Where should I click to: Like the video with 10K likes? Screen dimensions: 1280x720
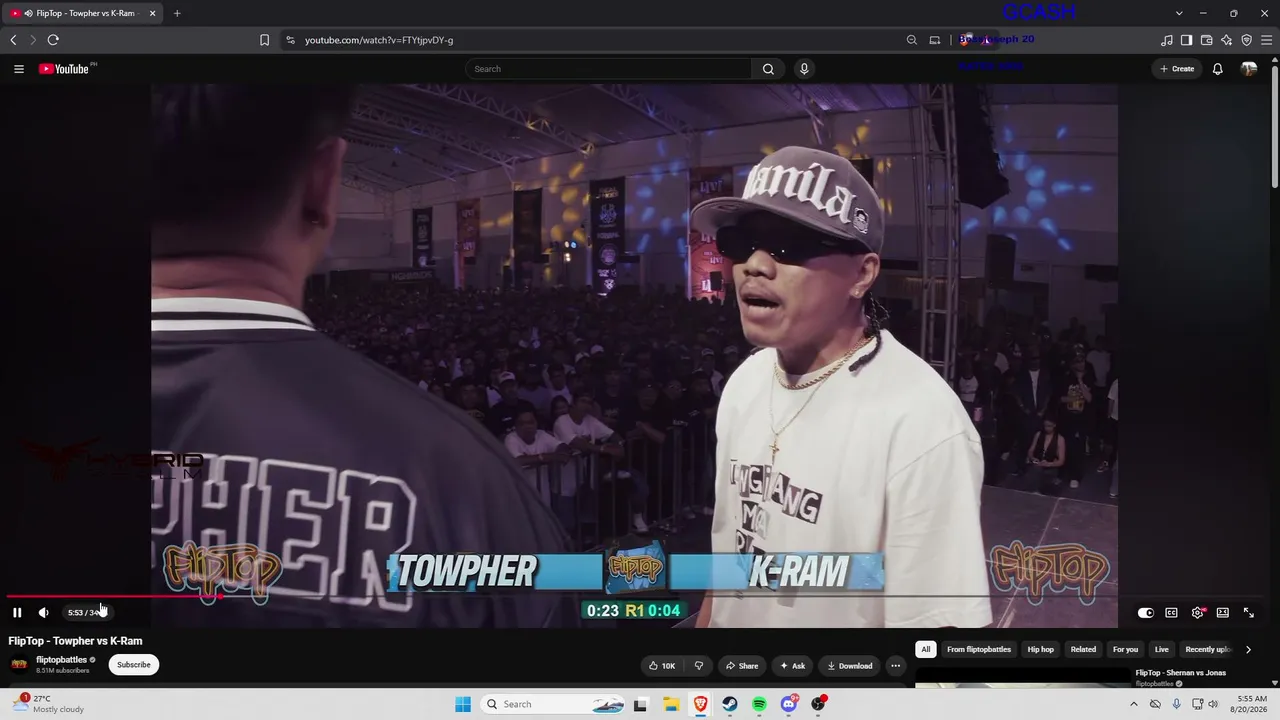click(662, 666)
